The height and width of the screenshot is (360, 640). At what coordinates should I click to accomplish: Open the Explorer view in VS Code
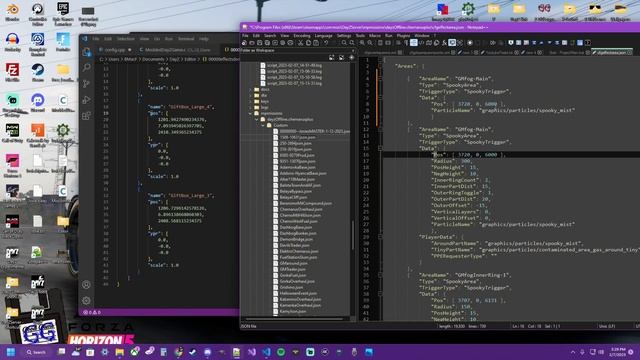87,52
